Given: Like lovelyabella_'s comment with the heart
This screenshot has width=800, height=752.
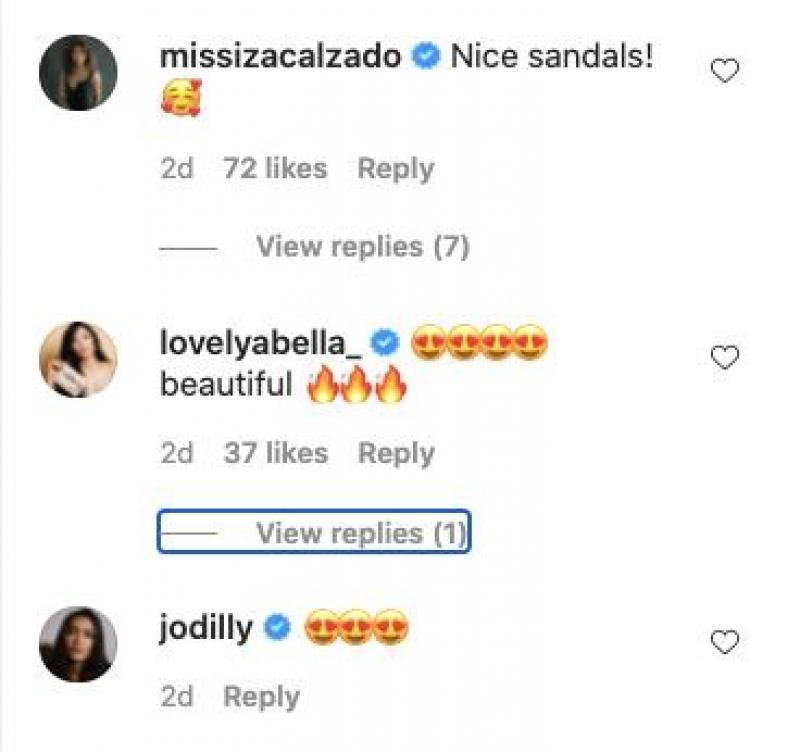Looking at the screenshot, I should coord(724,357).
